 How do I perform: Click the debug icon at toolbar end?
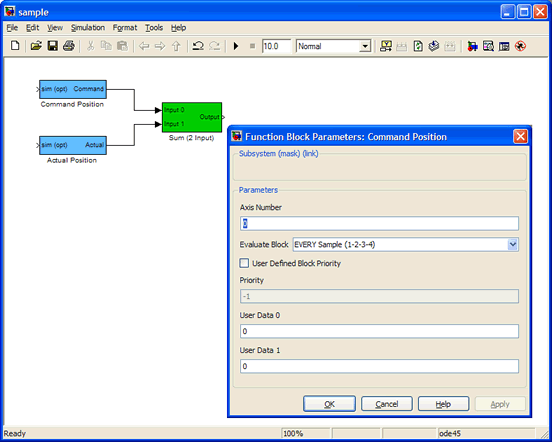pos(520,46)
